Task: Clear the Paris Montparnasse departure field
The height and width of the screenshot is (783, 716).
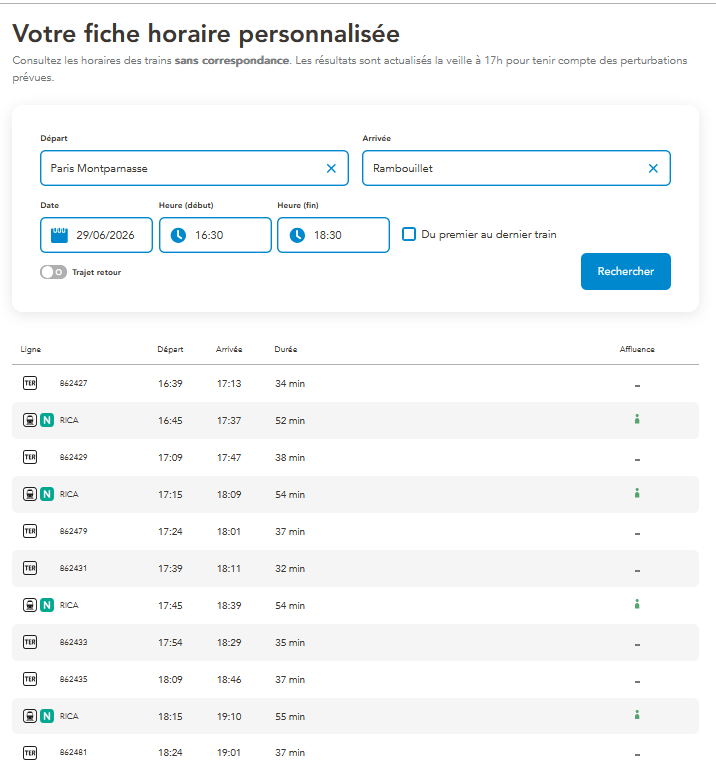Action: pos(331,168)
